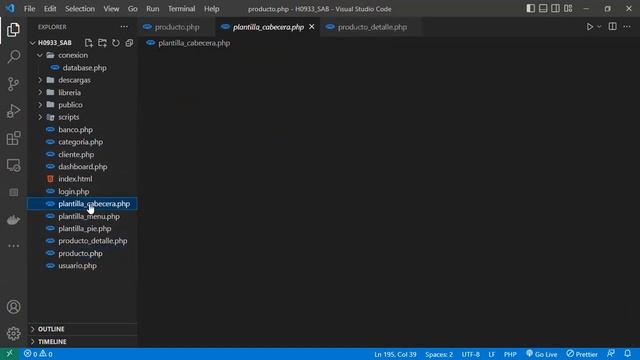Open the Go menu

pyautogui.click(x=132, y=9)
